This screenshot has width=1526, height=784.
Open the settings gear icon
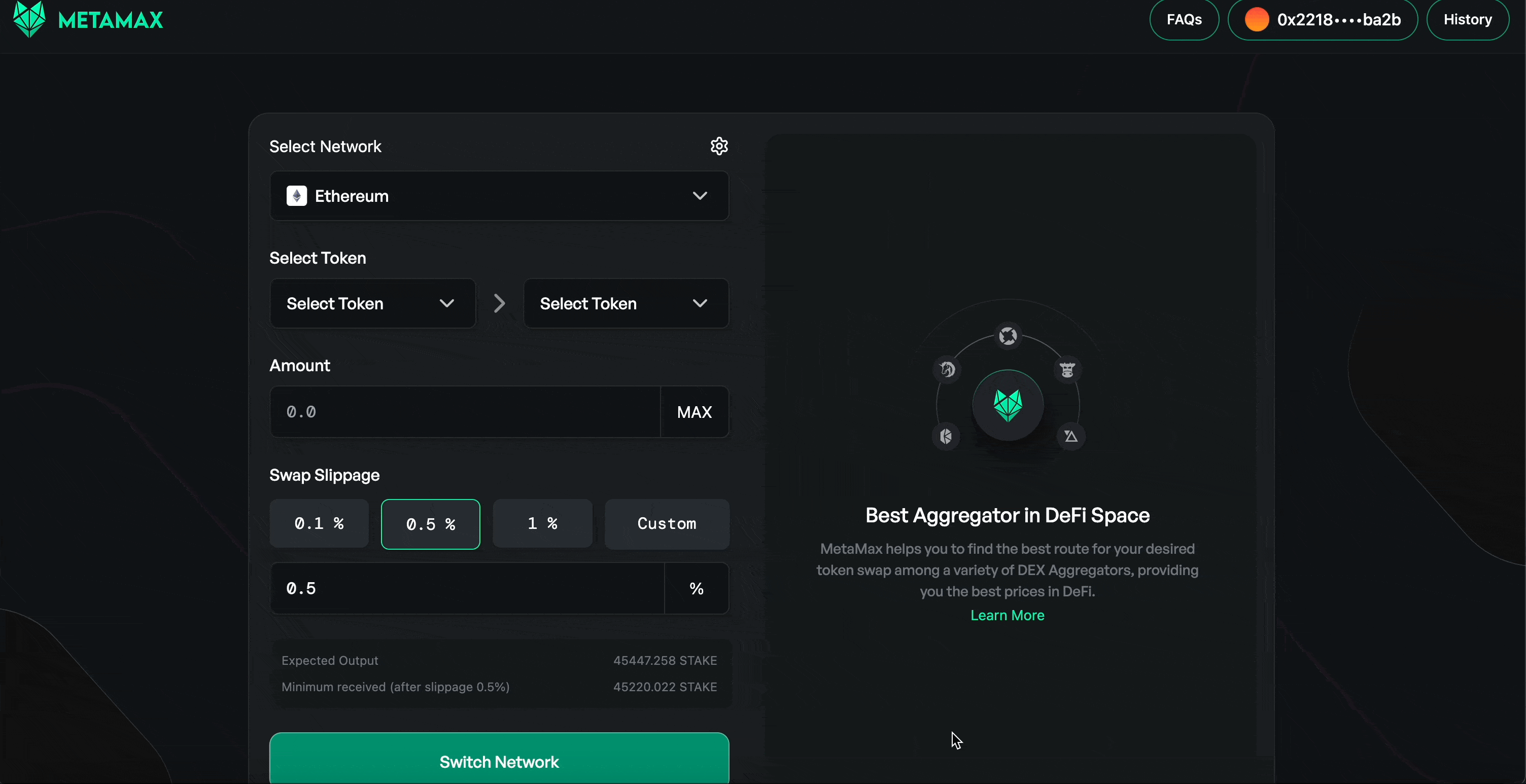point(718,146)
